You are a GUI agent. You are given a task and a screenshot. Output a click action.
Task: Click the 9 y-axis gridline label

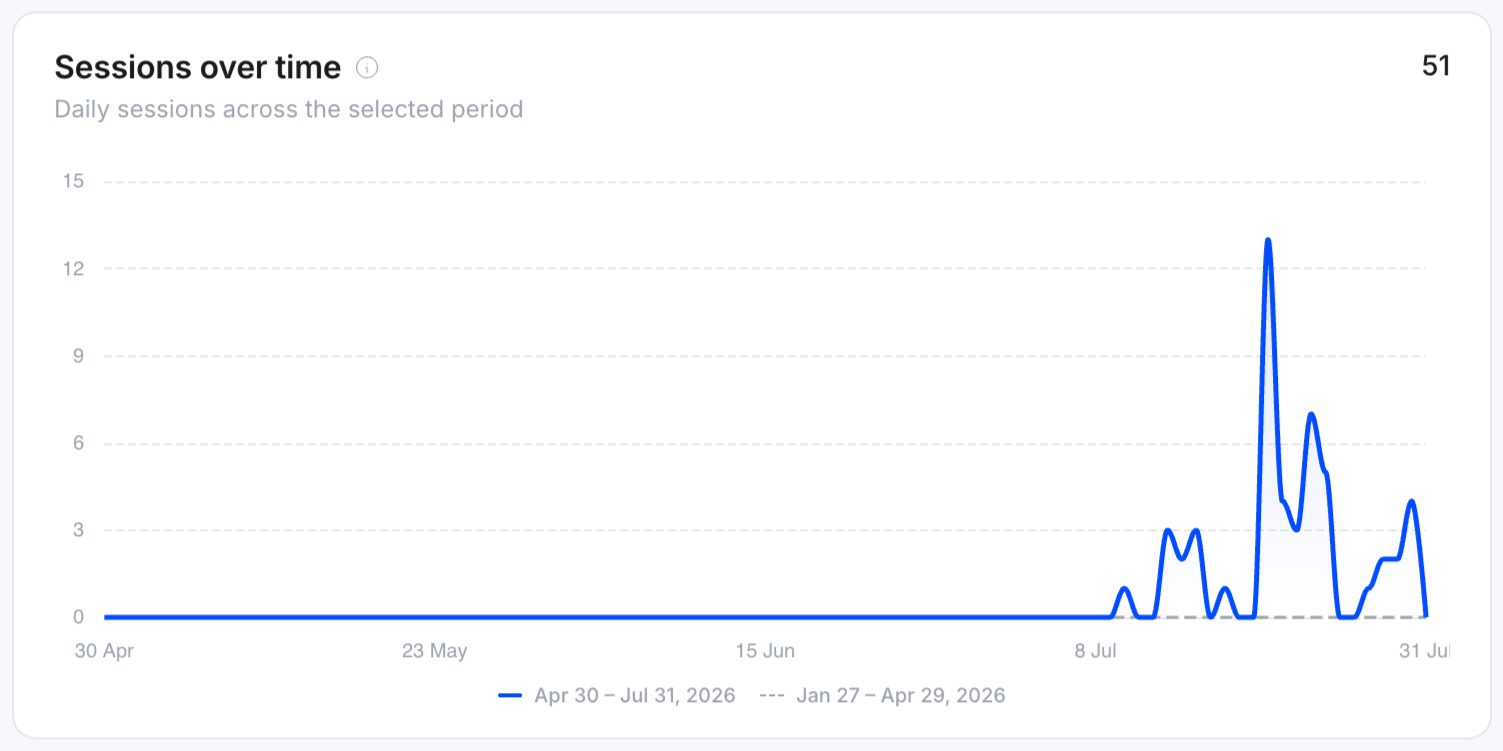(x=78, y=355)
